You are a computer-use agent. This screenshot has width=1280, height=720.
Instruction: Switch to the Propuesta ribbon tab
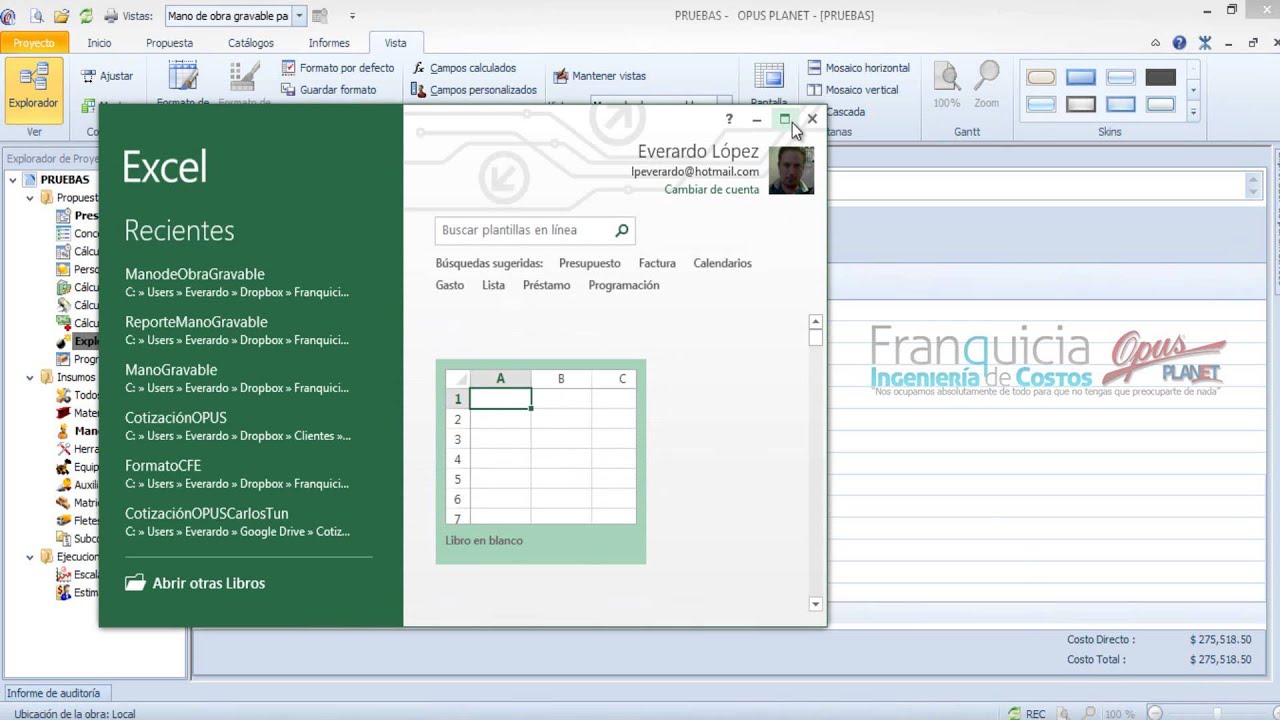pos(169,43)
